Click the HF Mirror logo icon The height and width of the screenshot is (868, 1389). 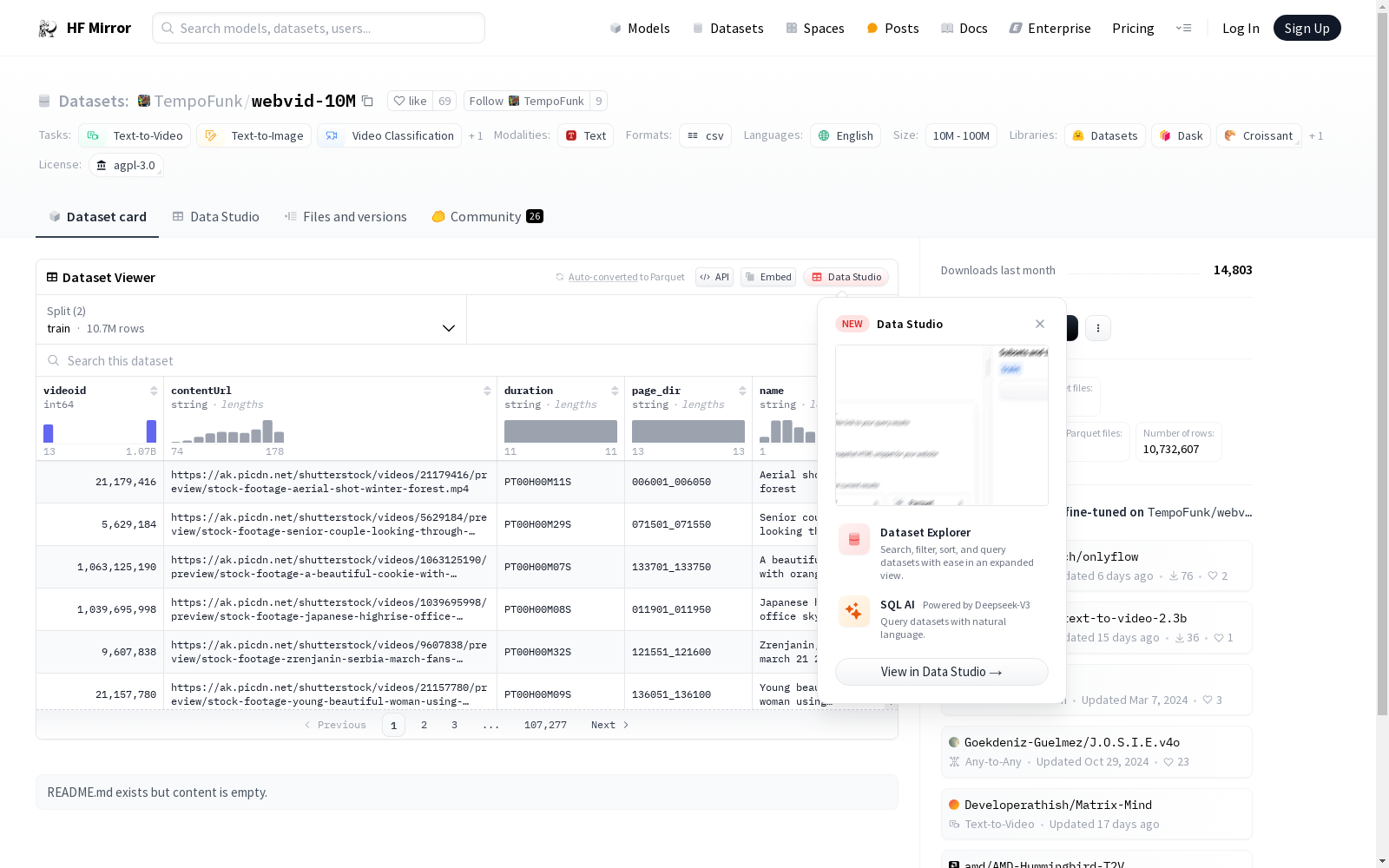(x=48, y=29)
